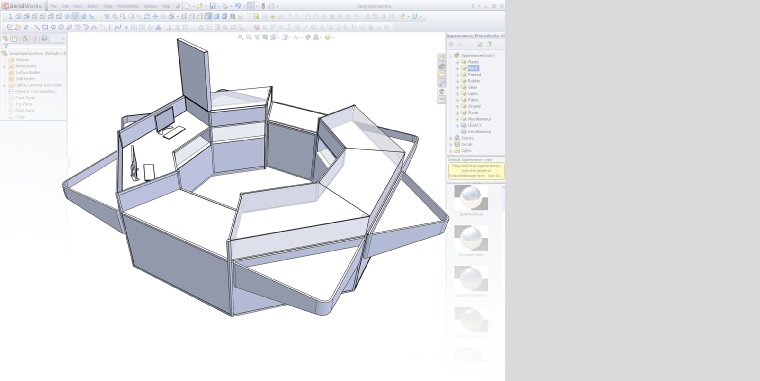
Task: Click the Save icon in the title toolbar
Action: tap(212, 6)
